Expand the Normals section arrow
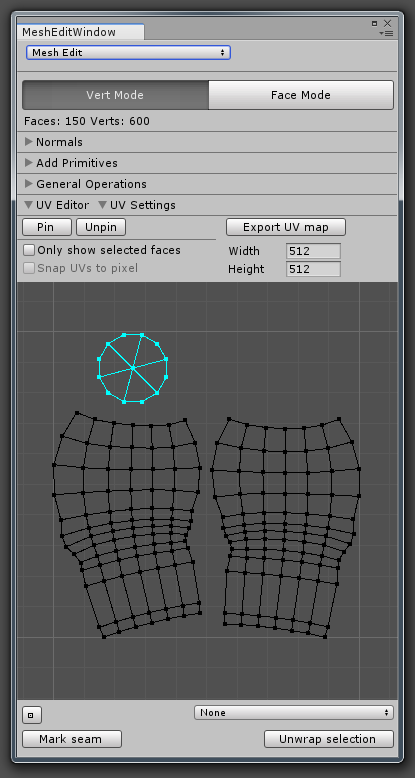The height and width of the screenshot is (778, 415). 29,142
